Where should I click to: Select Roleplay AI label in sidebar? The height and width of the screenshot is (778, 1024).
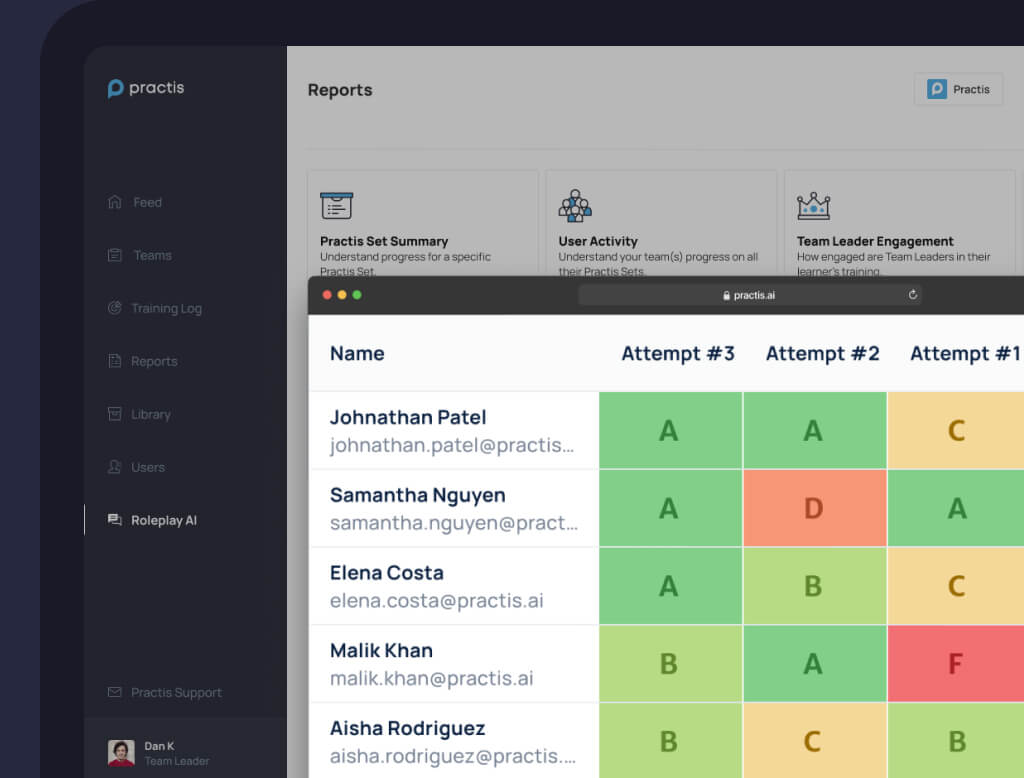(x=164, y=520)
